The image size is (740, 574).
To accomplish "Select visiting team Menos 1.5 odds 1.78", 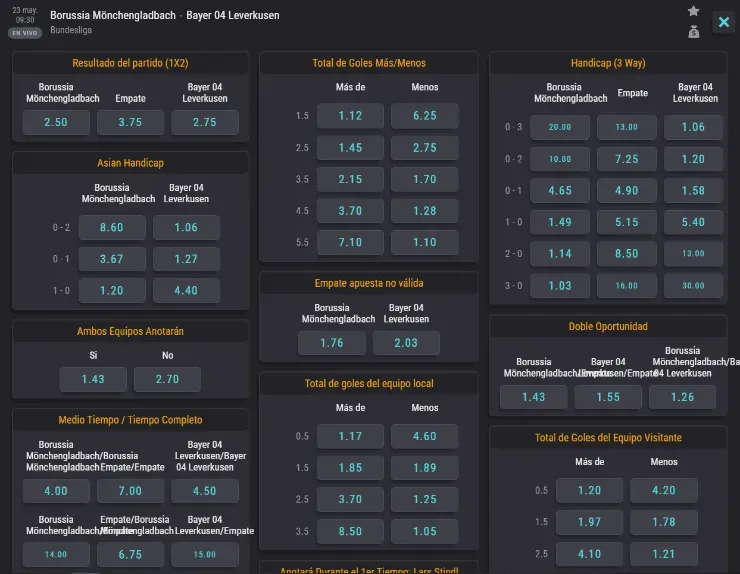I will pyautogui.click(x=664, y=522).
